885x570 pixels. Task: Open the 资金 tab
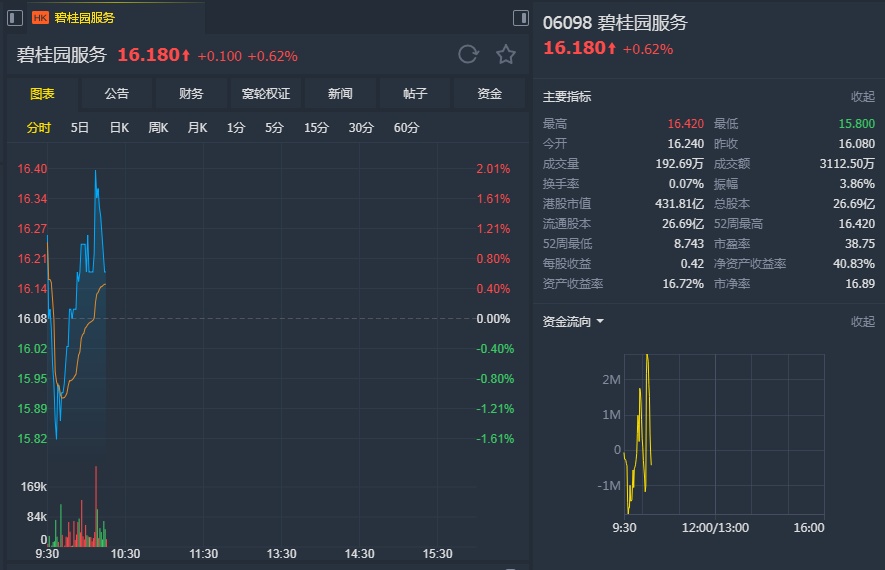[x=489, y=94]
